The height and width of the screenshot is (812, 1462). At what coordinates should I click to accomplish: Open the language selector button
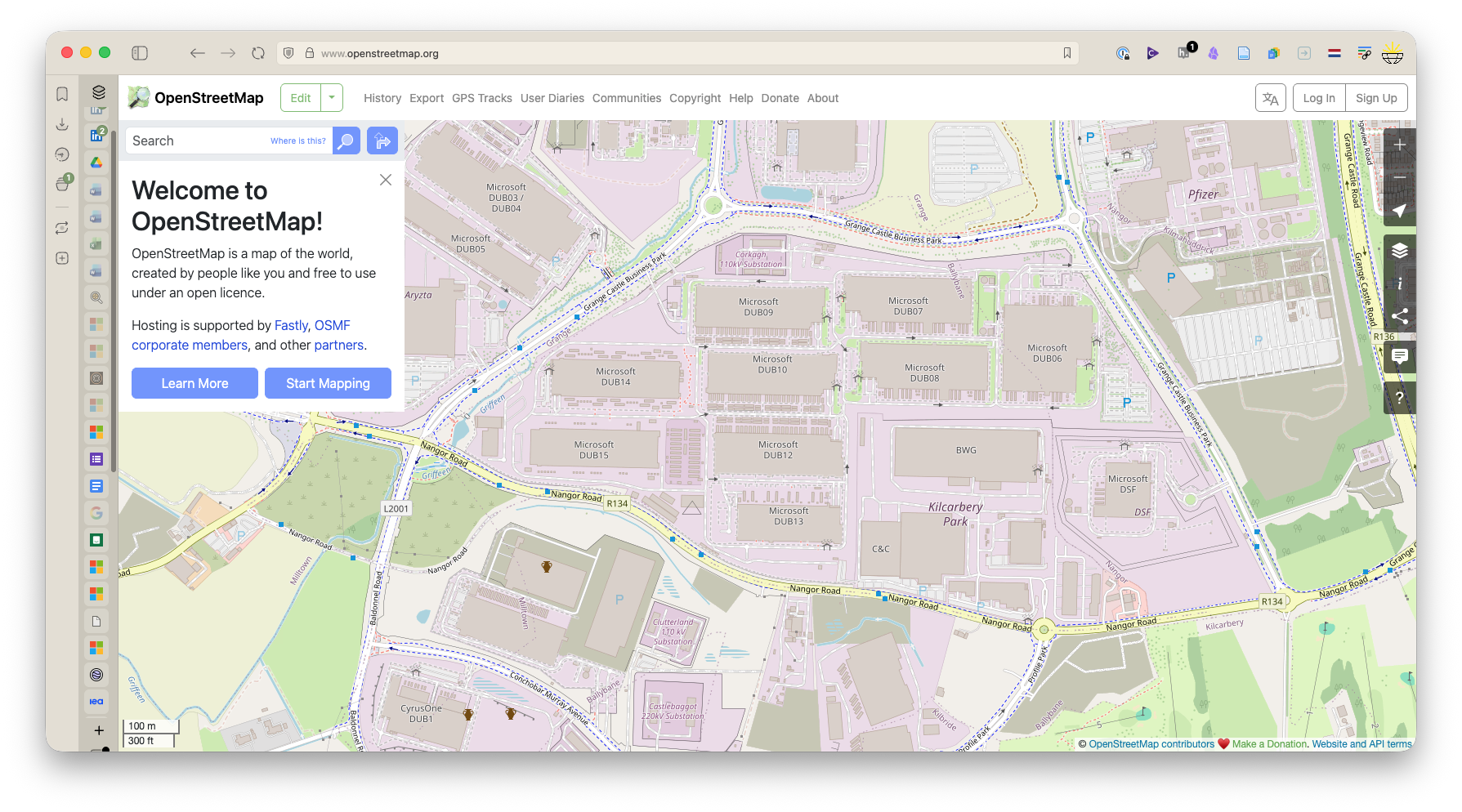1270,98
